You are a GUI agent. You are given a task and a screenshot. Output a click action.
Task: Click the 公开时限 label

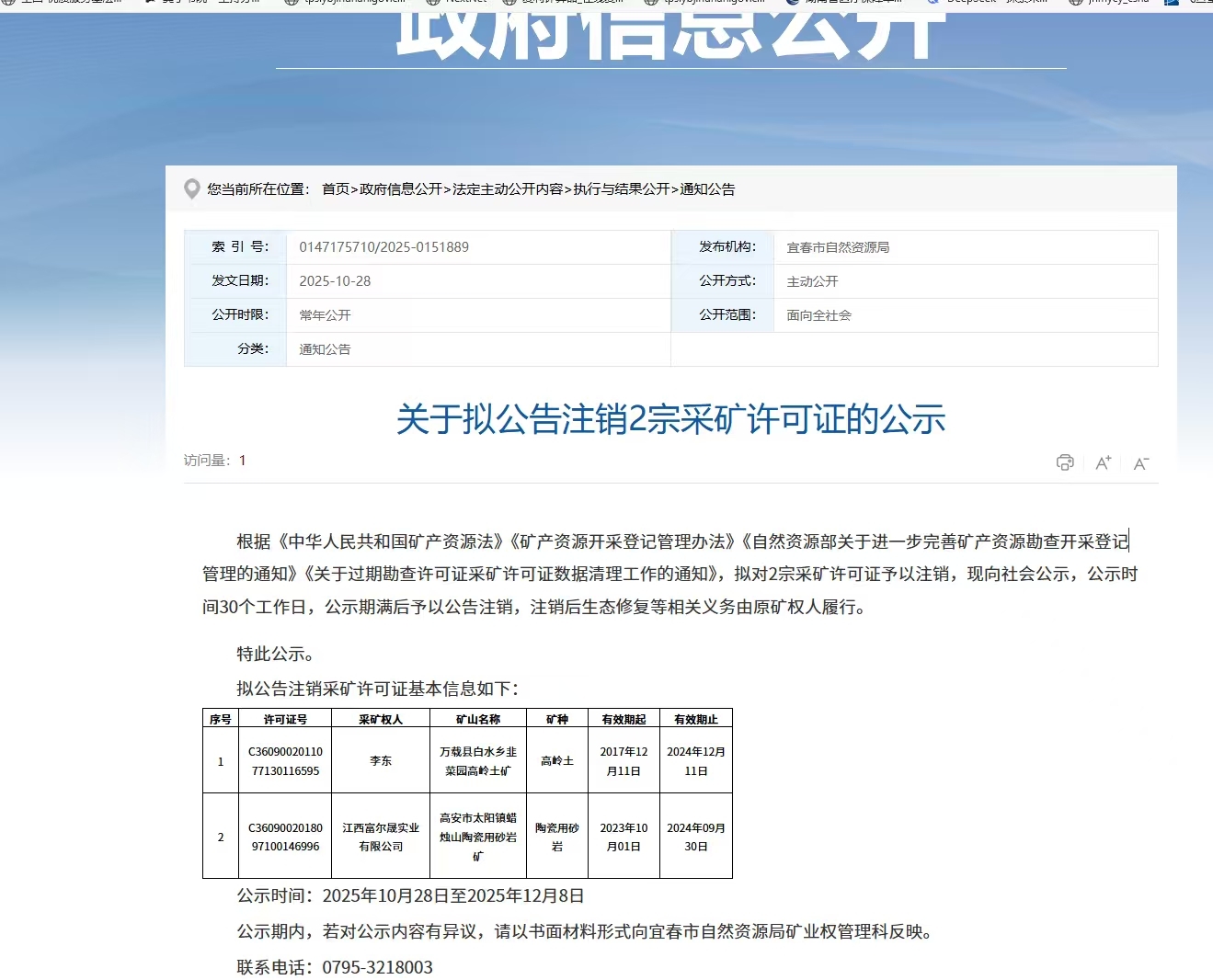pyautogui.click(x=240, y=314)
